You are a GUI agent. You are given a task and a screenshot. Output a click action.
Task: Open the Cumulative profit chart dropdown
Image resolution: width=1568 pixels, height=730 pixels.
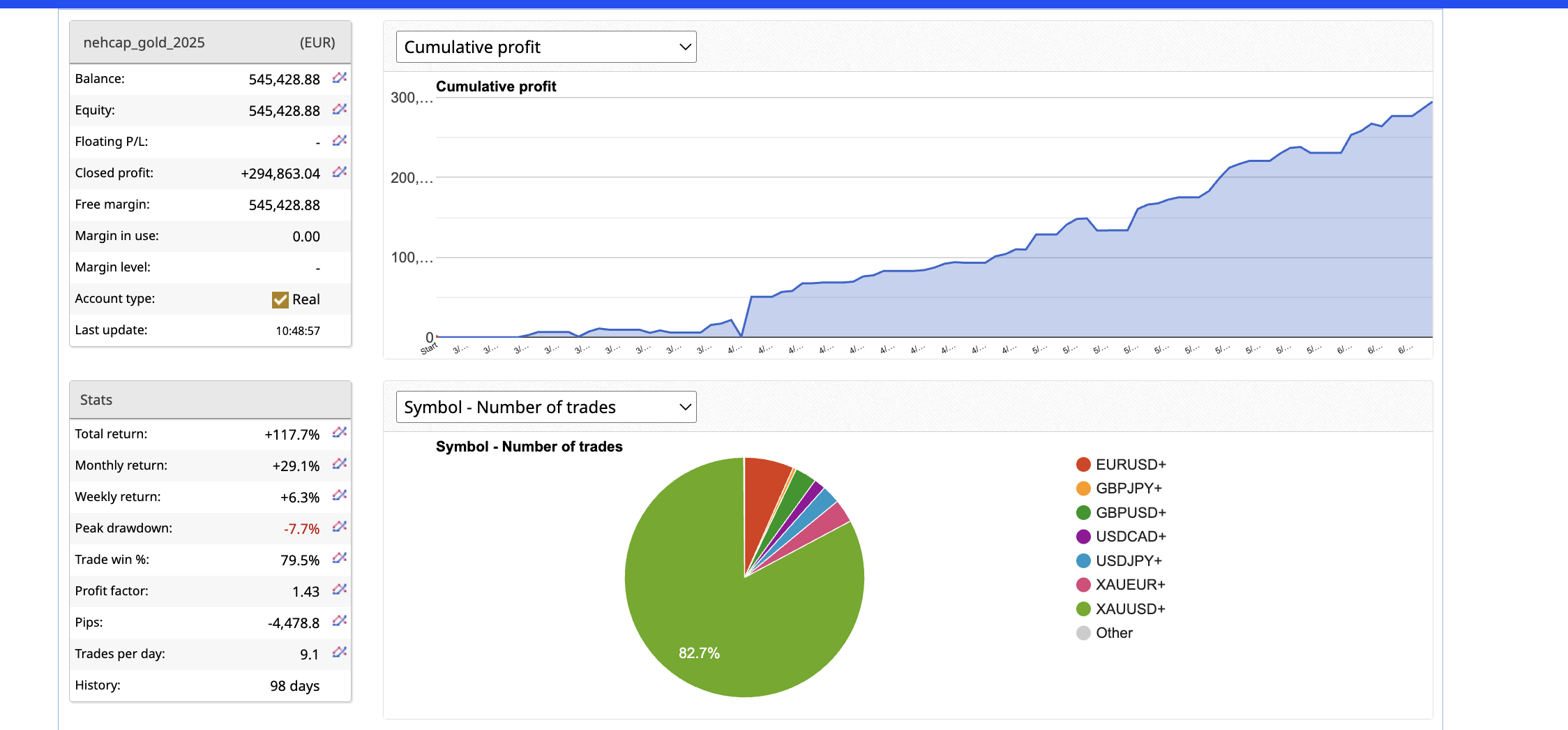click(x=546, y=47)
